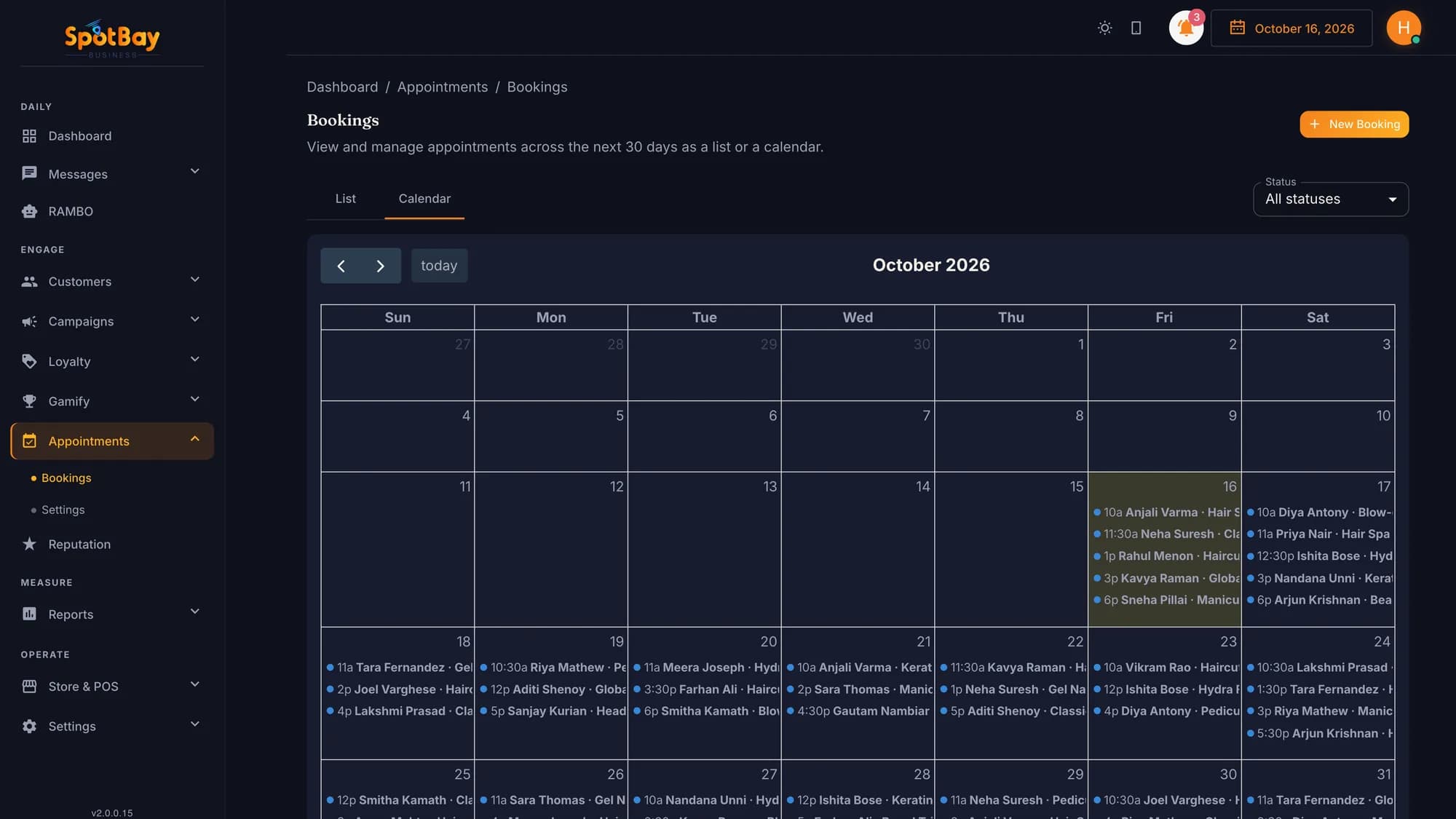
Task: Select the Calendar tab
Action: coord(424,199)
